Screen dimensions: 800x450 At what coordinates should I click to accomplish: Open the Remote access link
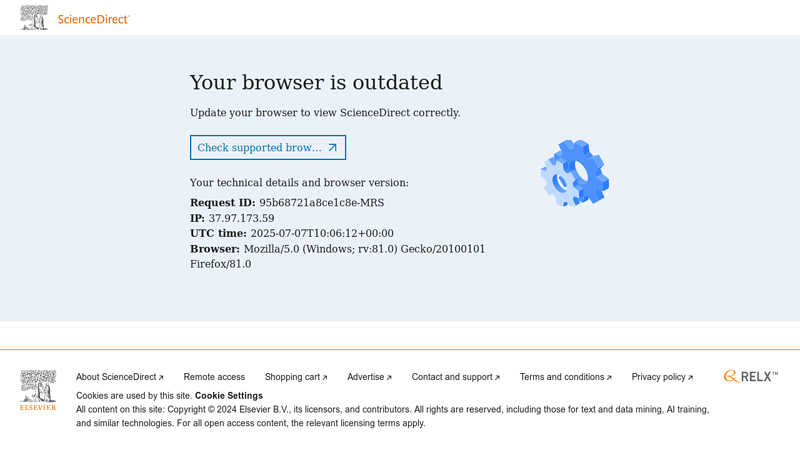pyautogui.click(x=214, y=377)
